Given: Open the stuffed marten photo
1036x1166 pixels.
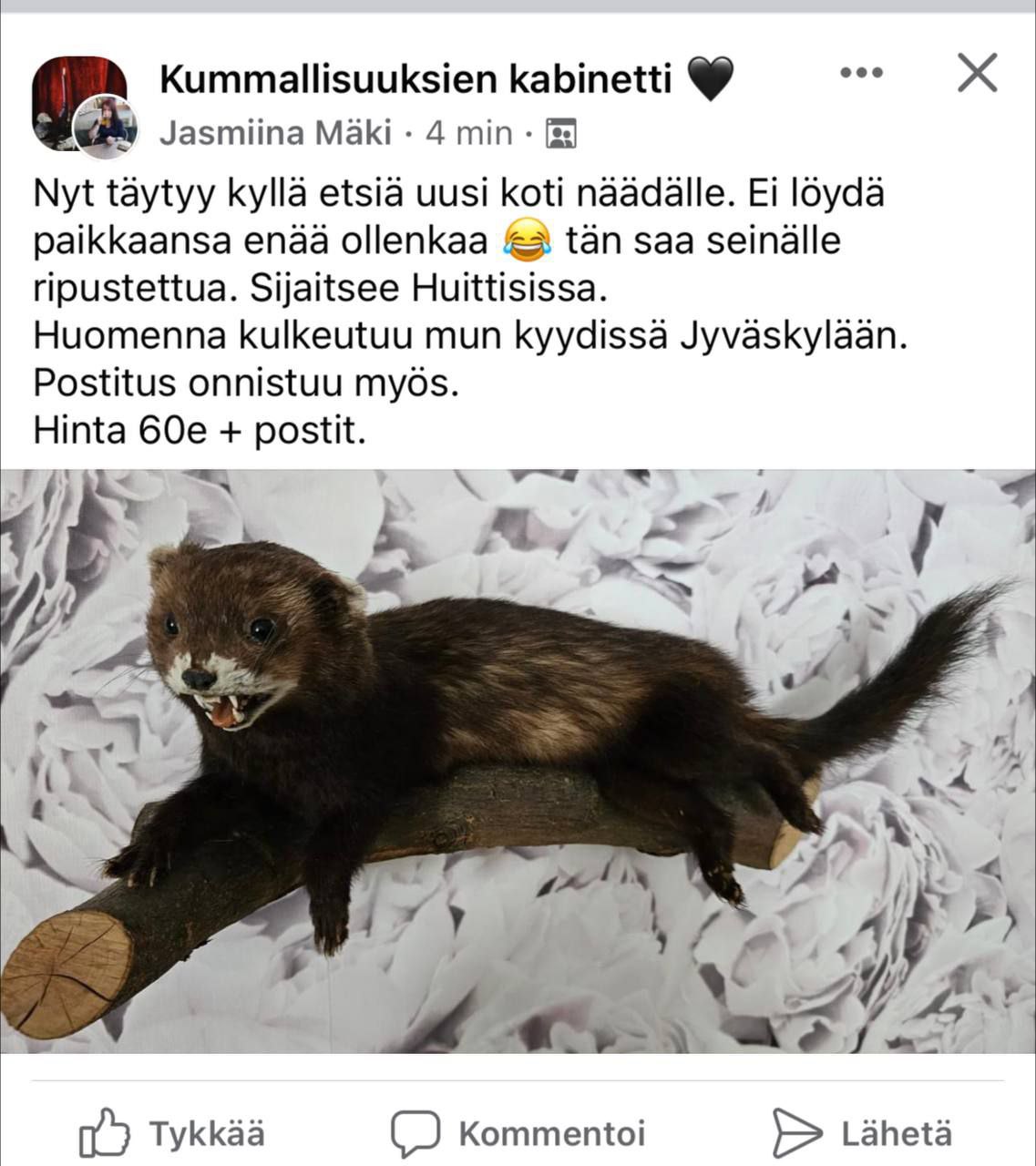Looking at the screenshot, I should [518, 762].
